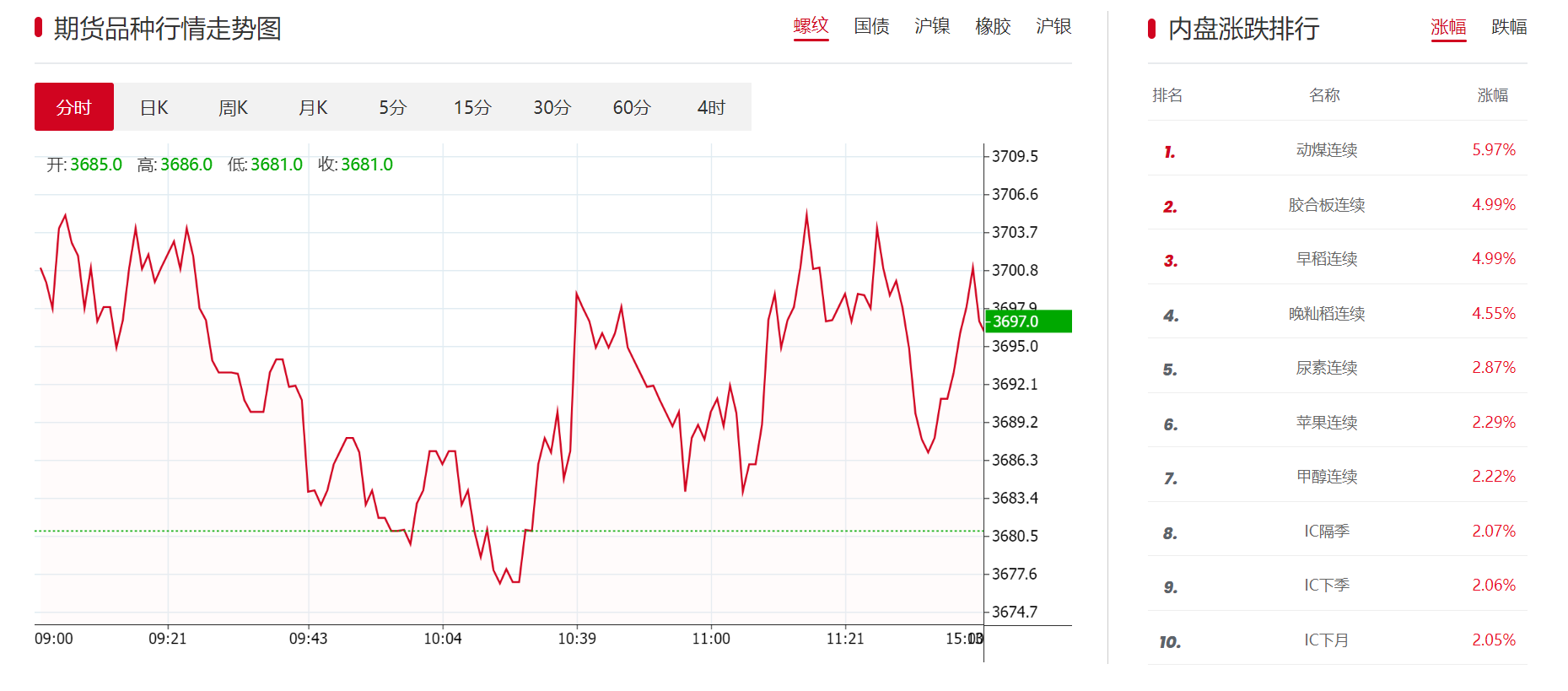Open the 苹果连续 contract link
The width and height of the screenshot is (1568, 691).
click(1327, 423)
